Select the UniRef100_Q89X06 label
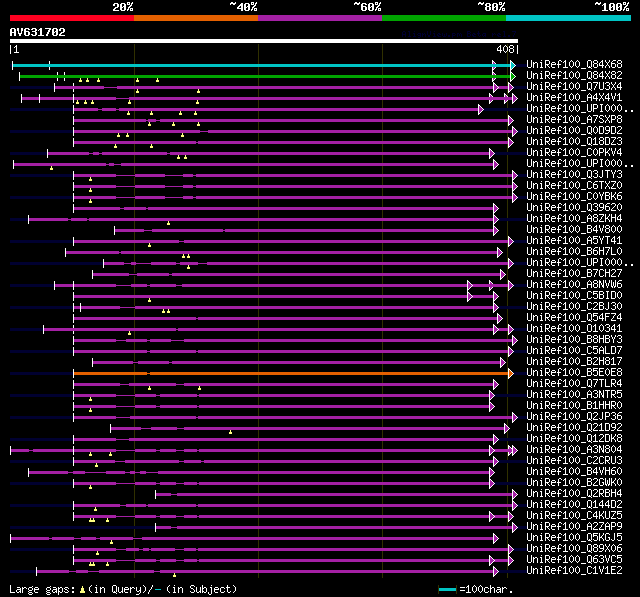The height and width of the screenshot is (597, 640). point(574,549)
